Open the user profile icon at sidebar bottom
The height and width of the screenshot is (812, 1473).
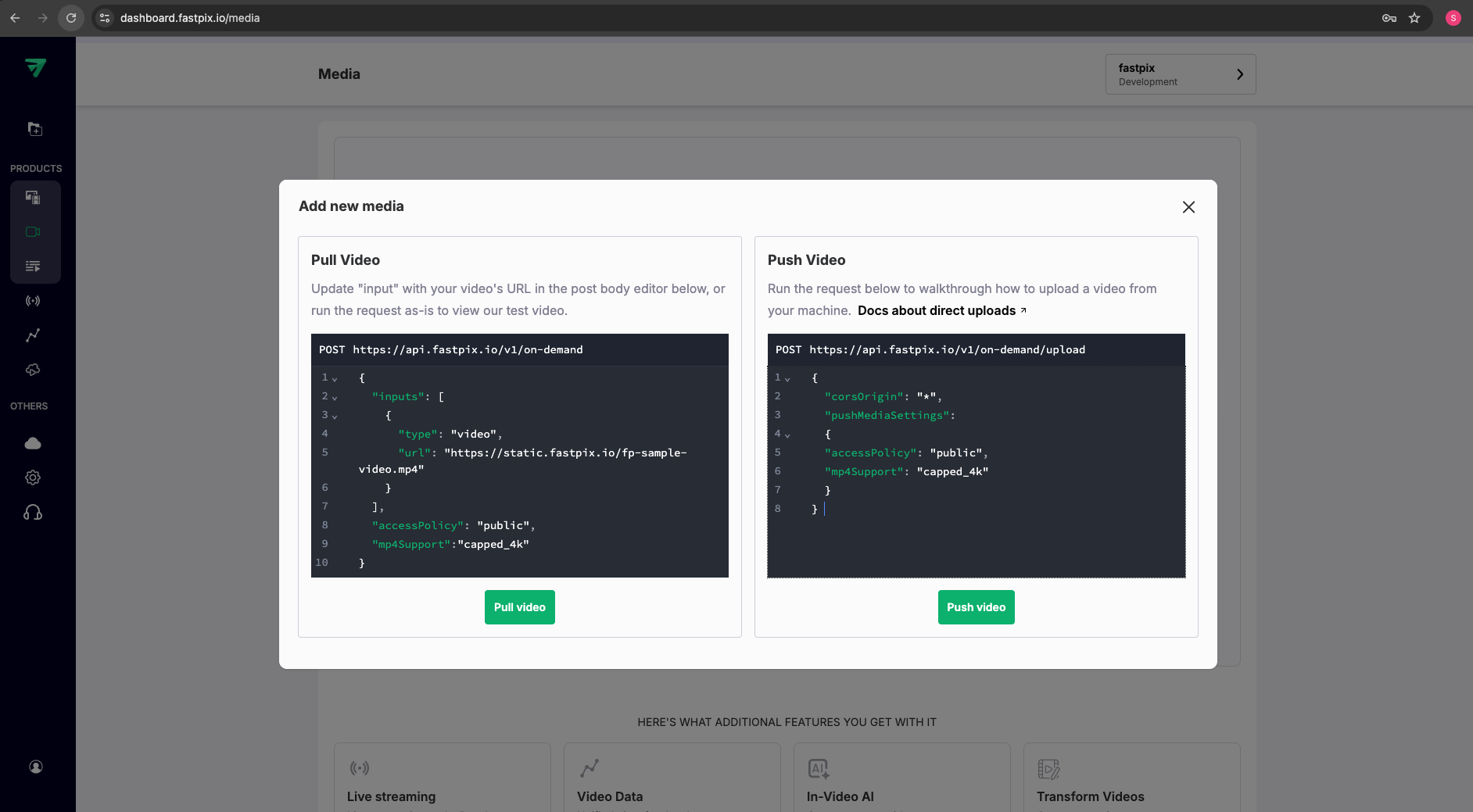click(x=36, y=767)
